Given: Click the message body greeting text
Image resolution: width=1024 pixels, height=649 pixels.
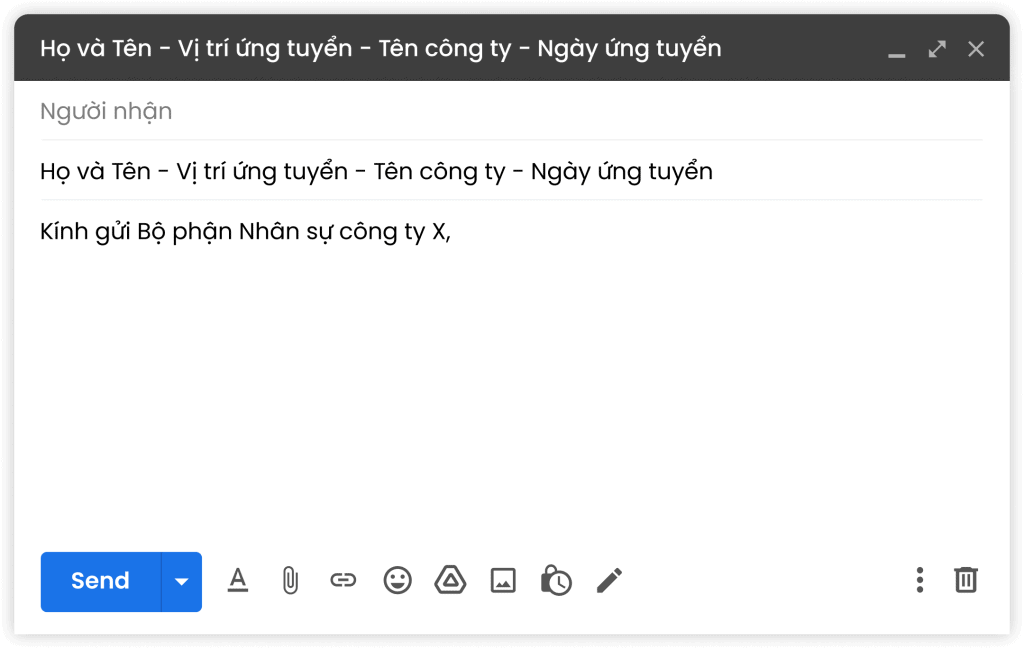Looking at the screenshot, I should [246, 232].
